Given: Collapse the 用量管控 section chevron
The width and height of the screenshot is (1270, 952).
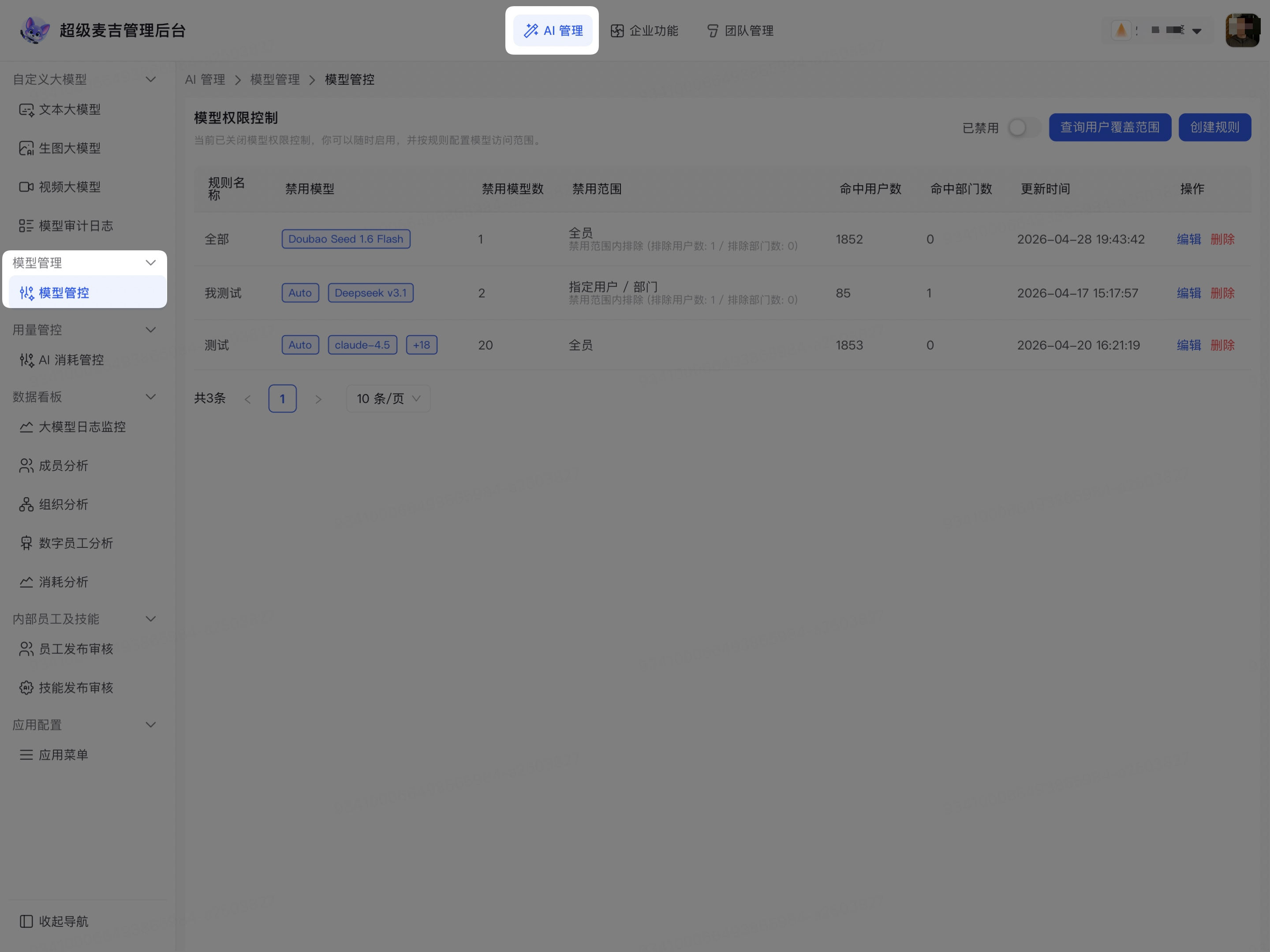Looking at the screenshot, I should (x=151, y=330).
